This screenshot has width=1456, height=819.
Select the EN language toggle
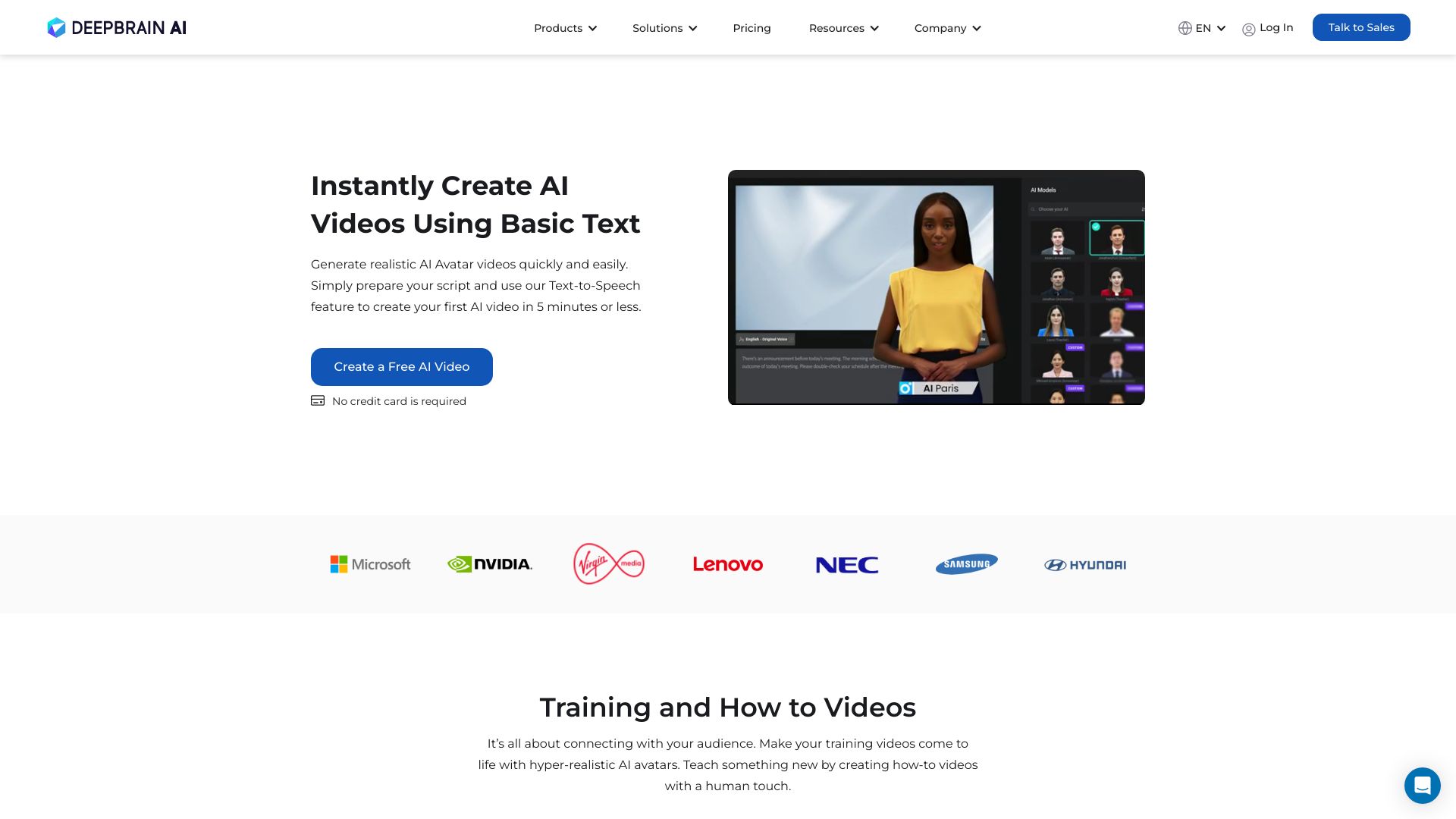pyautogui.click(x=1201, y=27)
